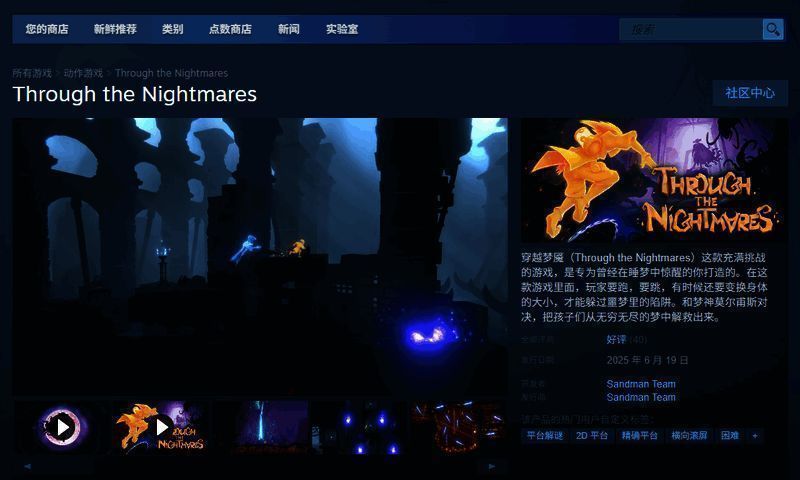Select the thumbnail with blue glowing lights
Viewport: 800px width, 480px height.
(x=360, y=427)
